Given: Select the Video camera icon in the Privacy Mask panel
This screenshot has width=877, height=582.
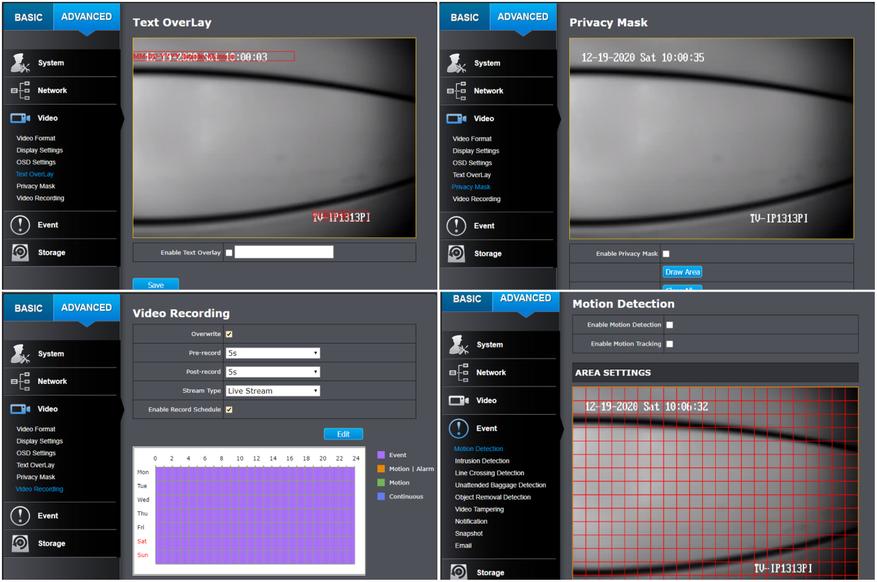Looking at the screenshot, I should (x=456, y=119).
